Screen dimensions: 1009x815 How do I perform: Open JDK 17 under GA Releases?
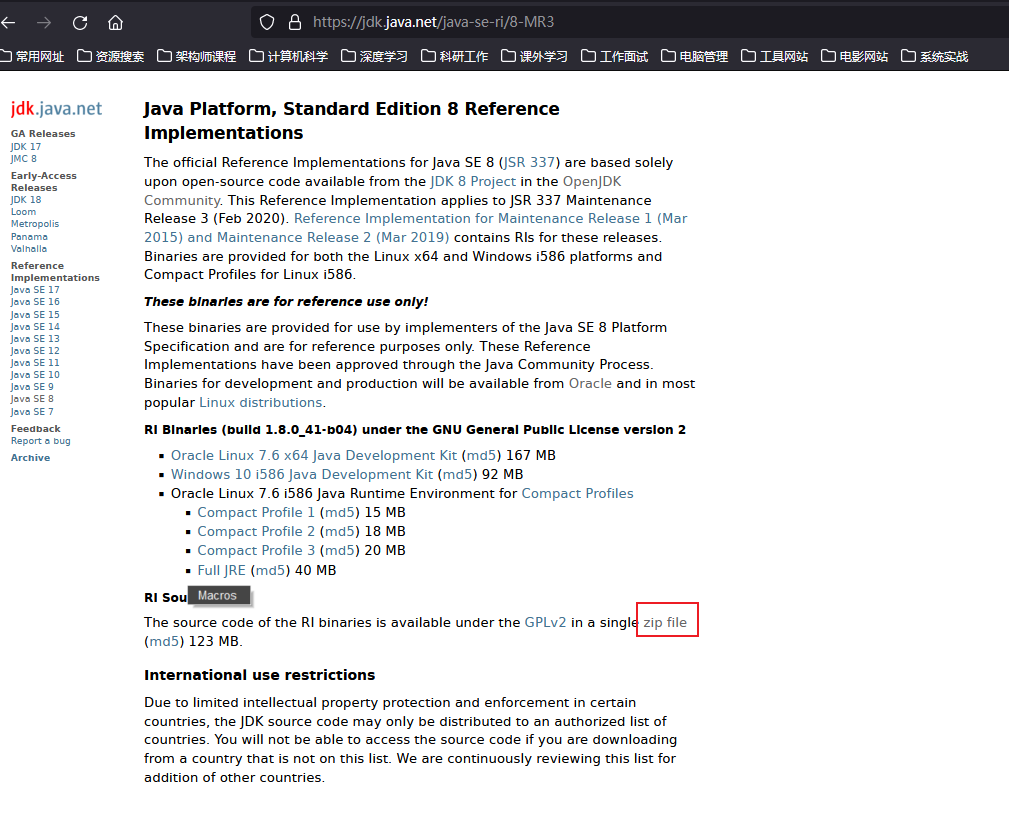click(x=26, y=147)
